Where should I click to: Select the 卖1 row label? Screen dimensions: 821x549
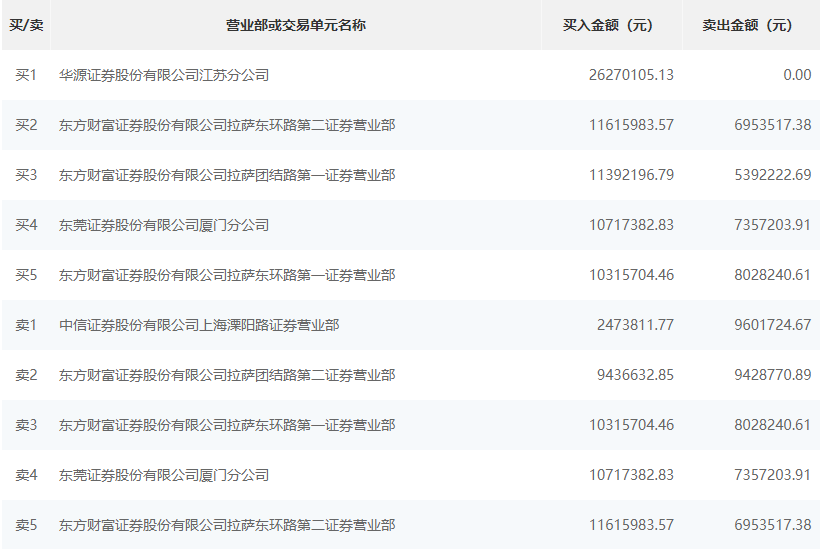point(26,325)
